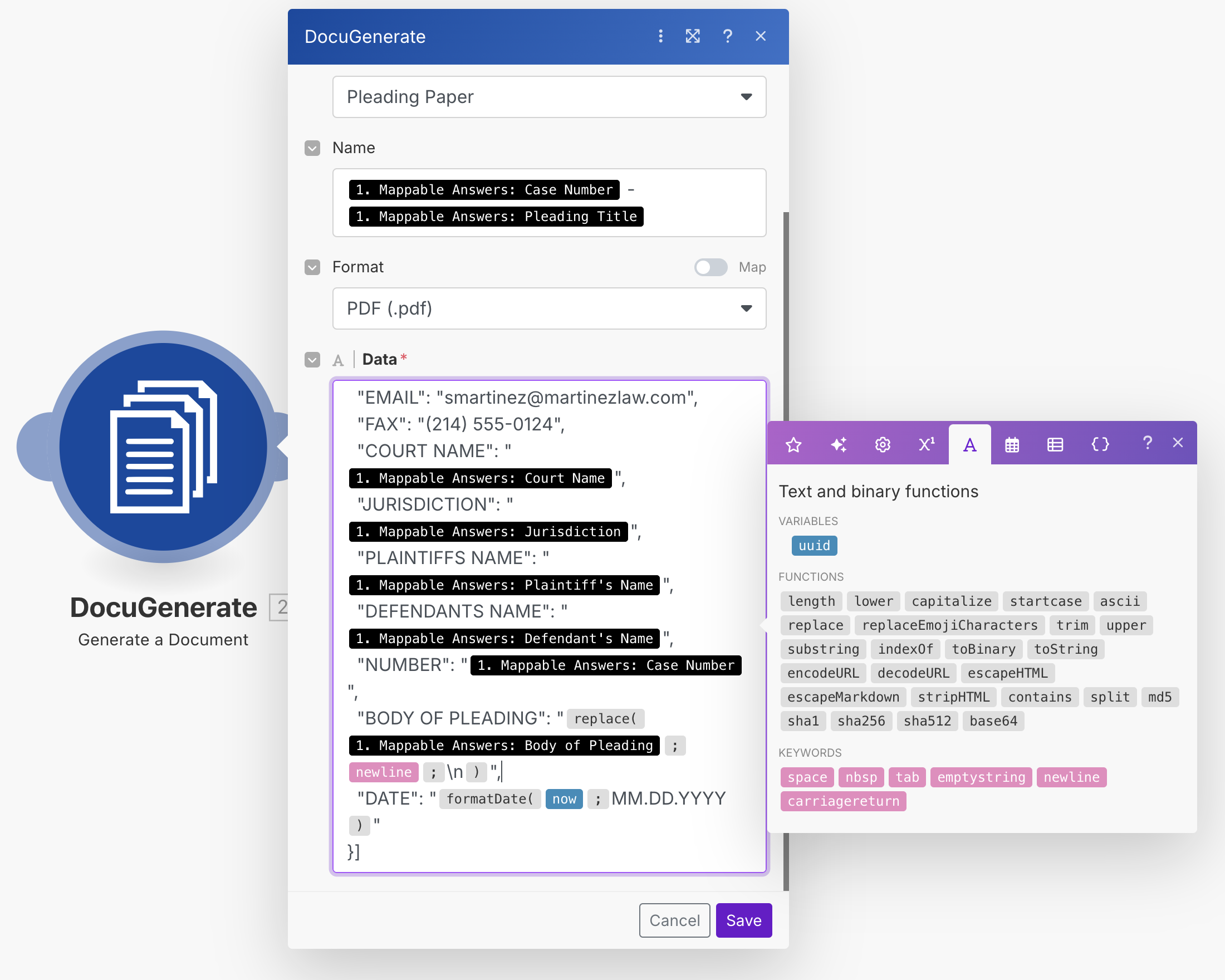This screenshot has height=980, width=1225.
Task: Insert the newline keyword from Keywords list
Action: coord(1071,777)
